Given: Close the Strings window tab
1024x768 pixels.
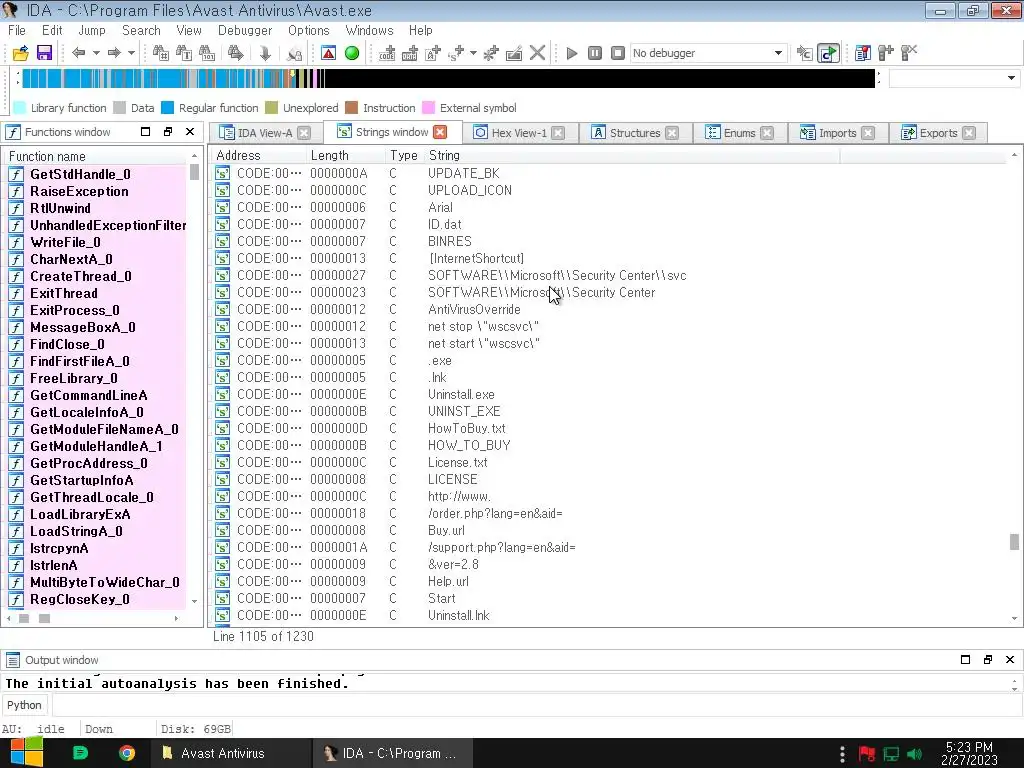Looking at the screenshot, I should (441, 132).
